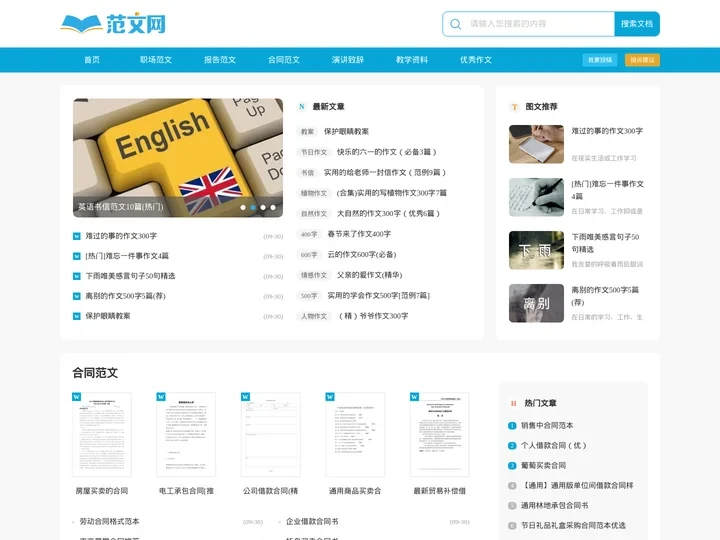
Task: Open 快乐的六一的作文（必备3篇）
Action: point(387,152)
